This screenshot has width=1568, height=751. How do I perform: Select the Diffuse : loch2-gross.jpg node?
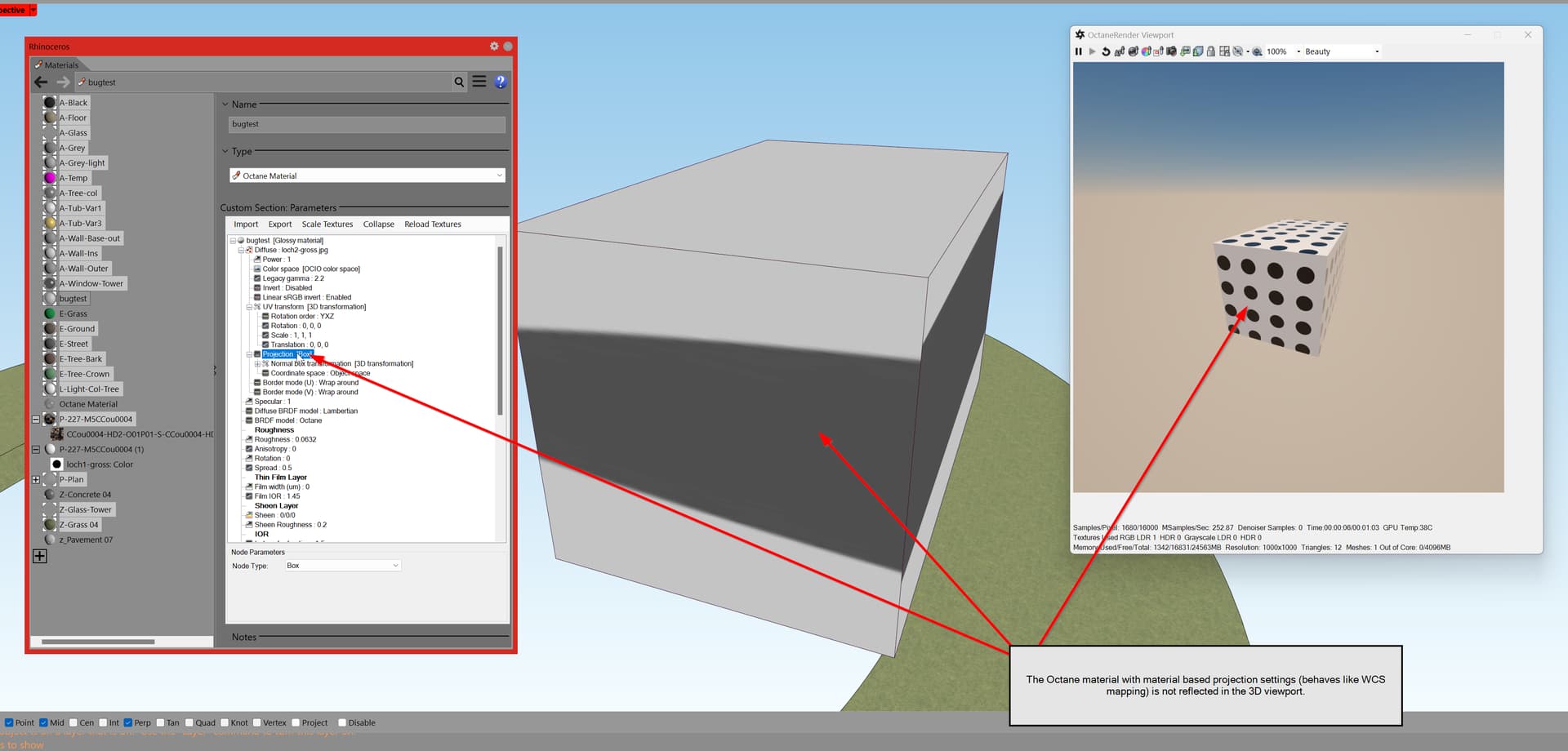click(x=291, y=250)
